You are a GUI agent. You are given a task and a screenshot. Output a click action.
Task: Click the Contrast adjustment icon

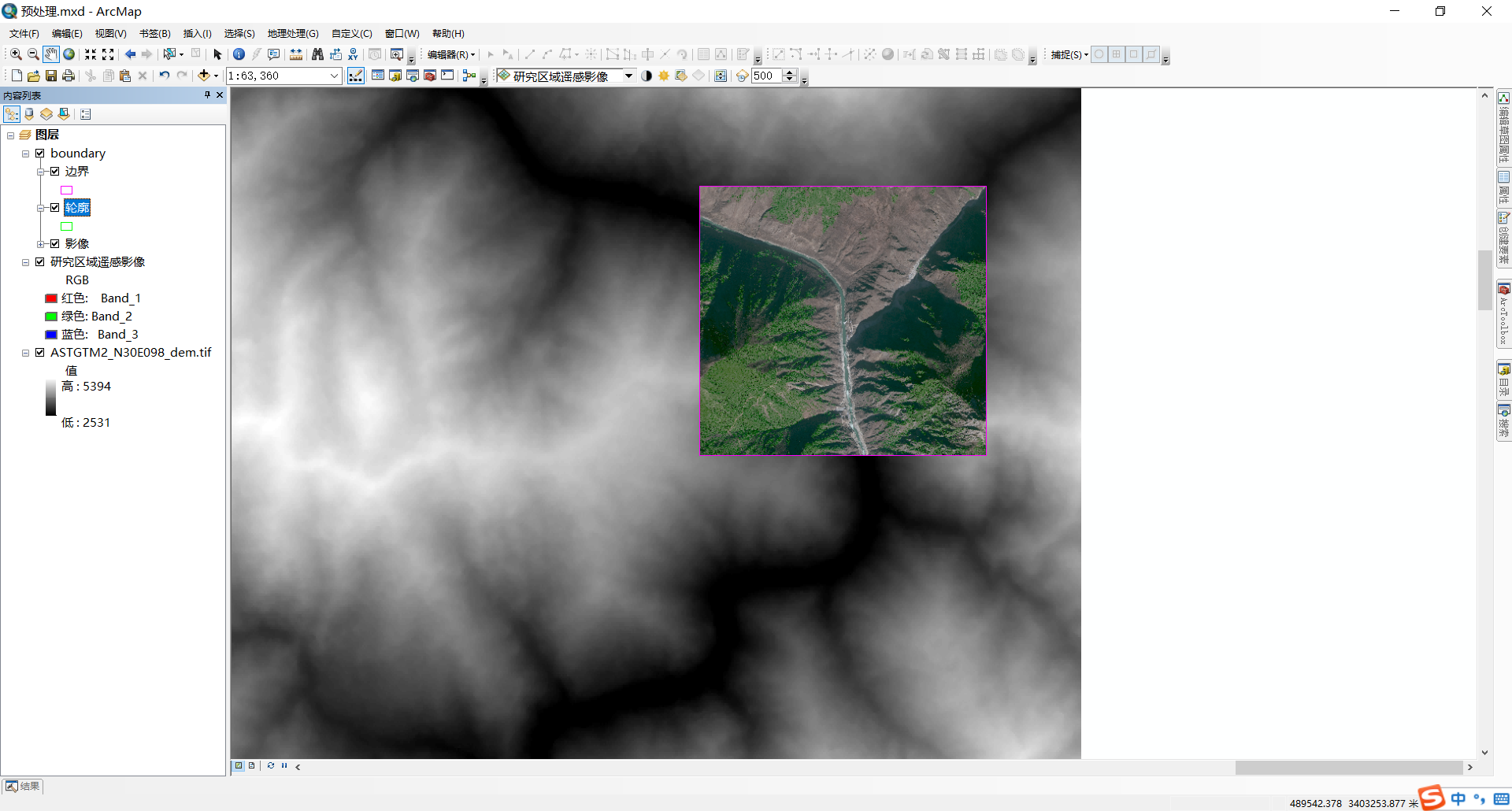click(647, 76)
